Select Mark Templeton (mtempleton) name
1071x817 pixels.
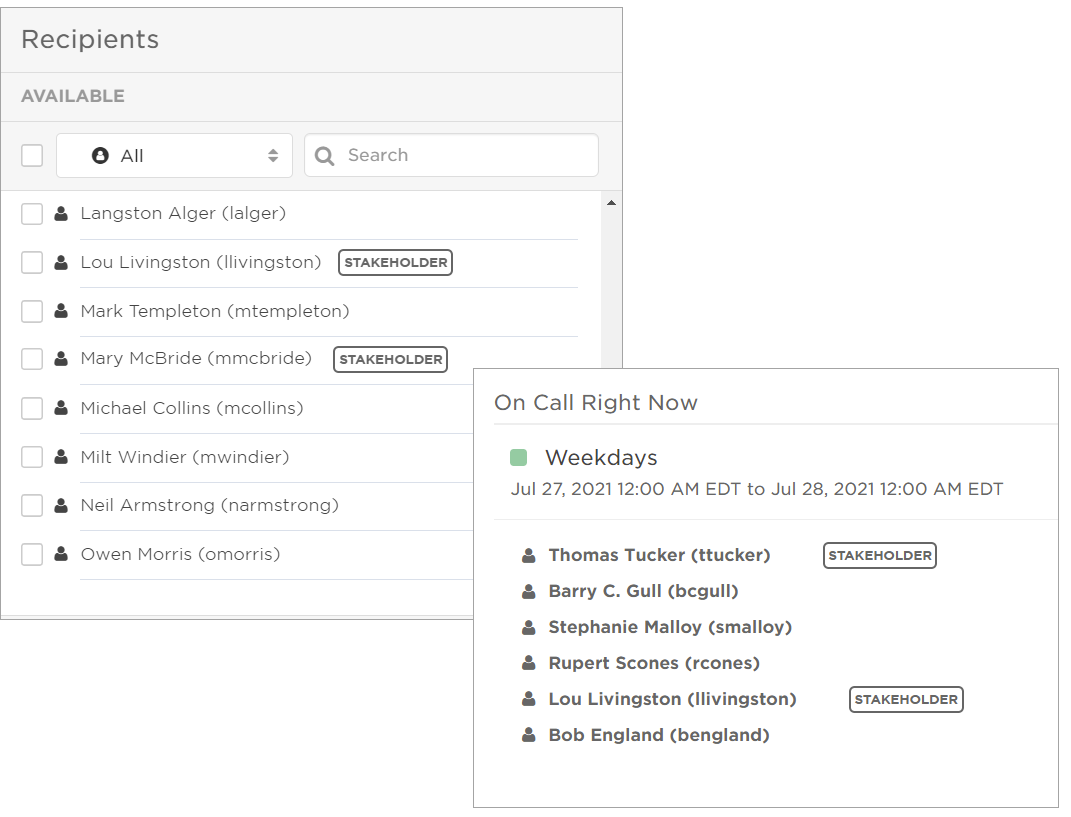tap(215, 311)
